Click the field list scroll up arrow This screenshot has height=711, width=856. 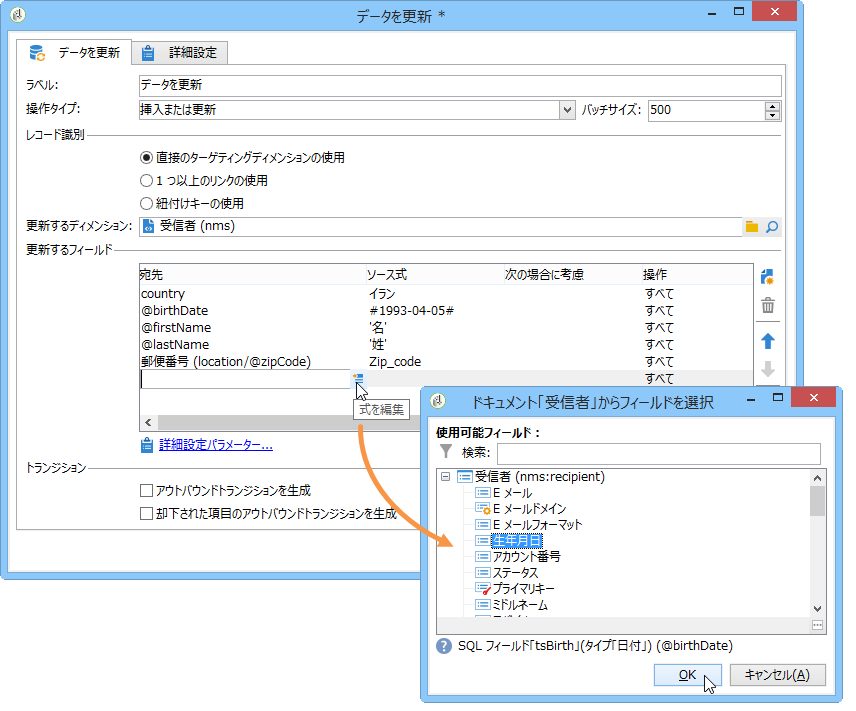(x=817, y=478)
